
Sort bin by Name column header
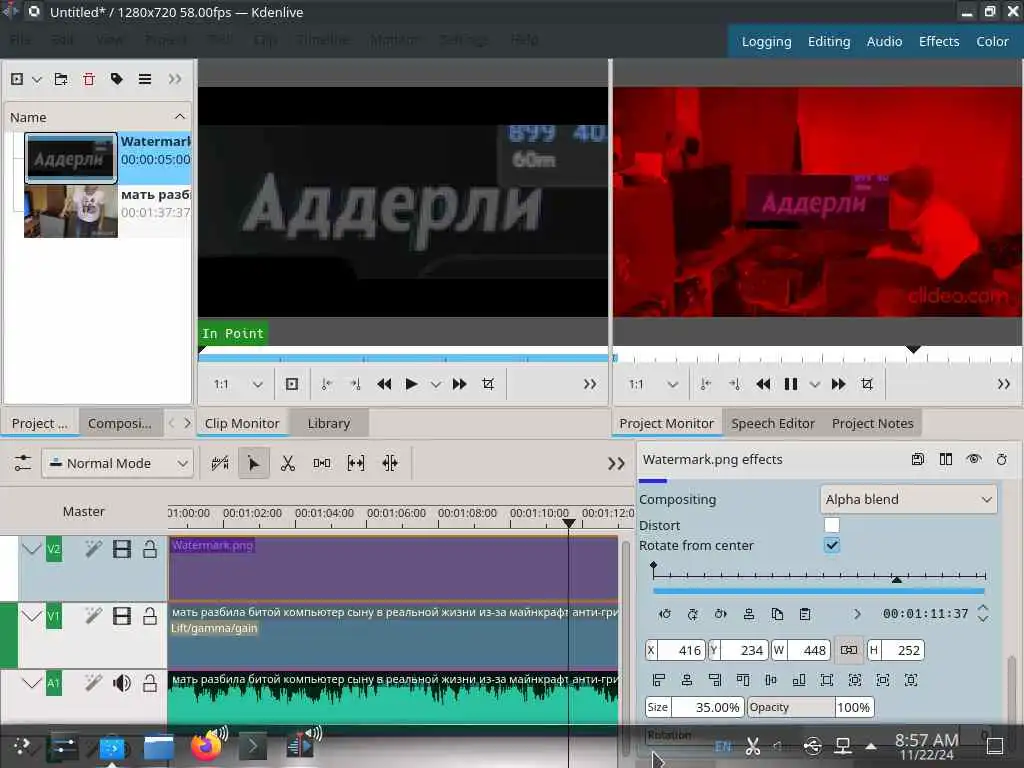[x=97, y=117]
